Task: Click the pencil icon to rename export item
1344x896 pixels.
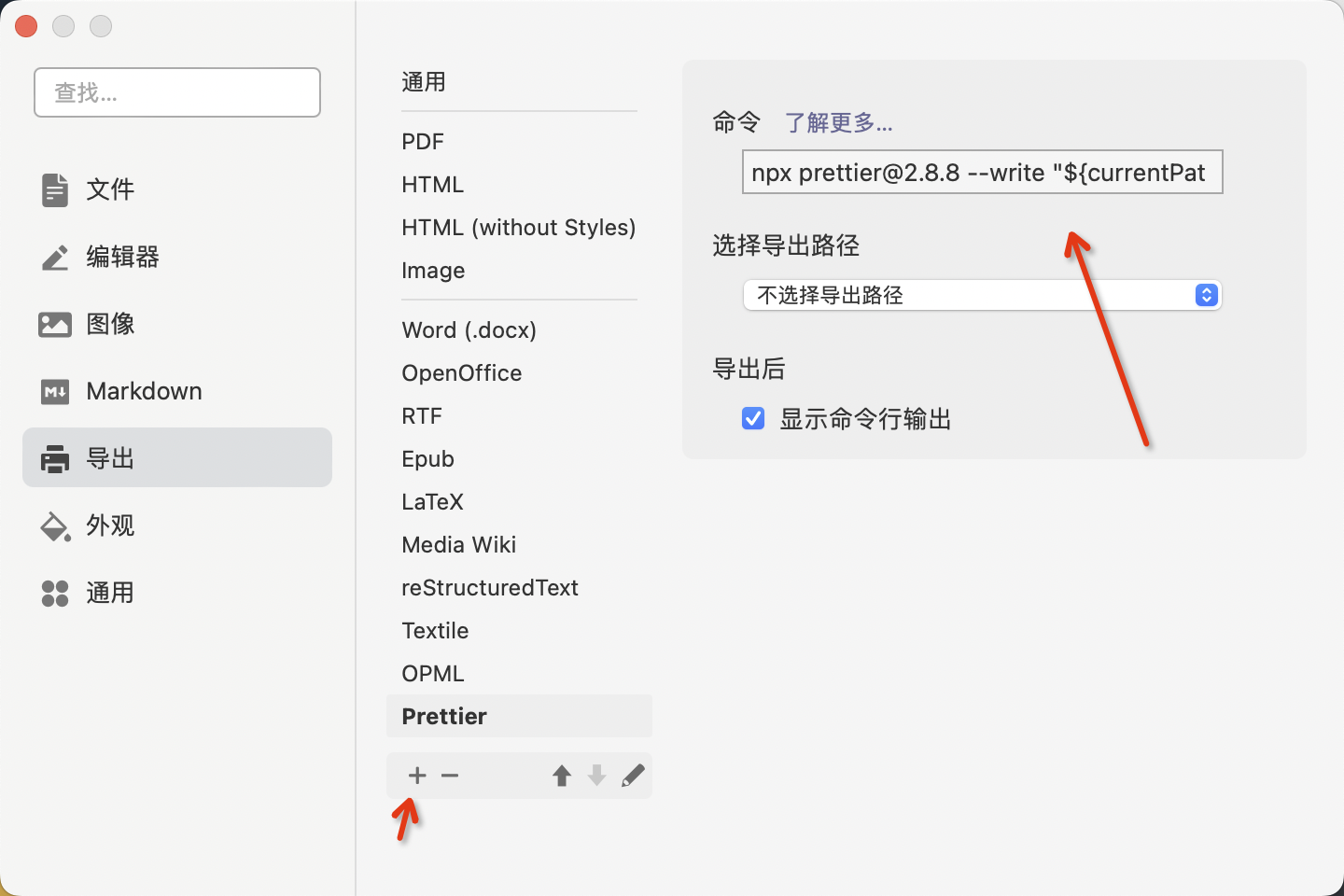Action: [x=633, y=776]
